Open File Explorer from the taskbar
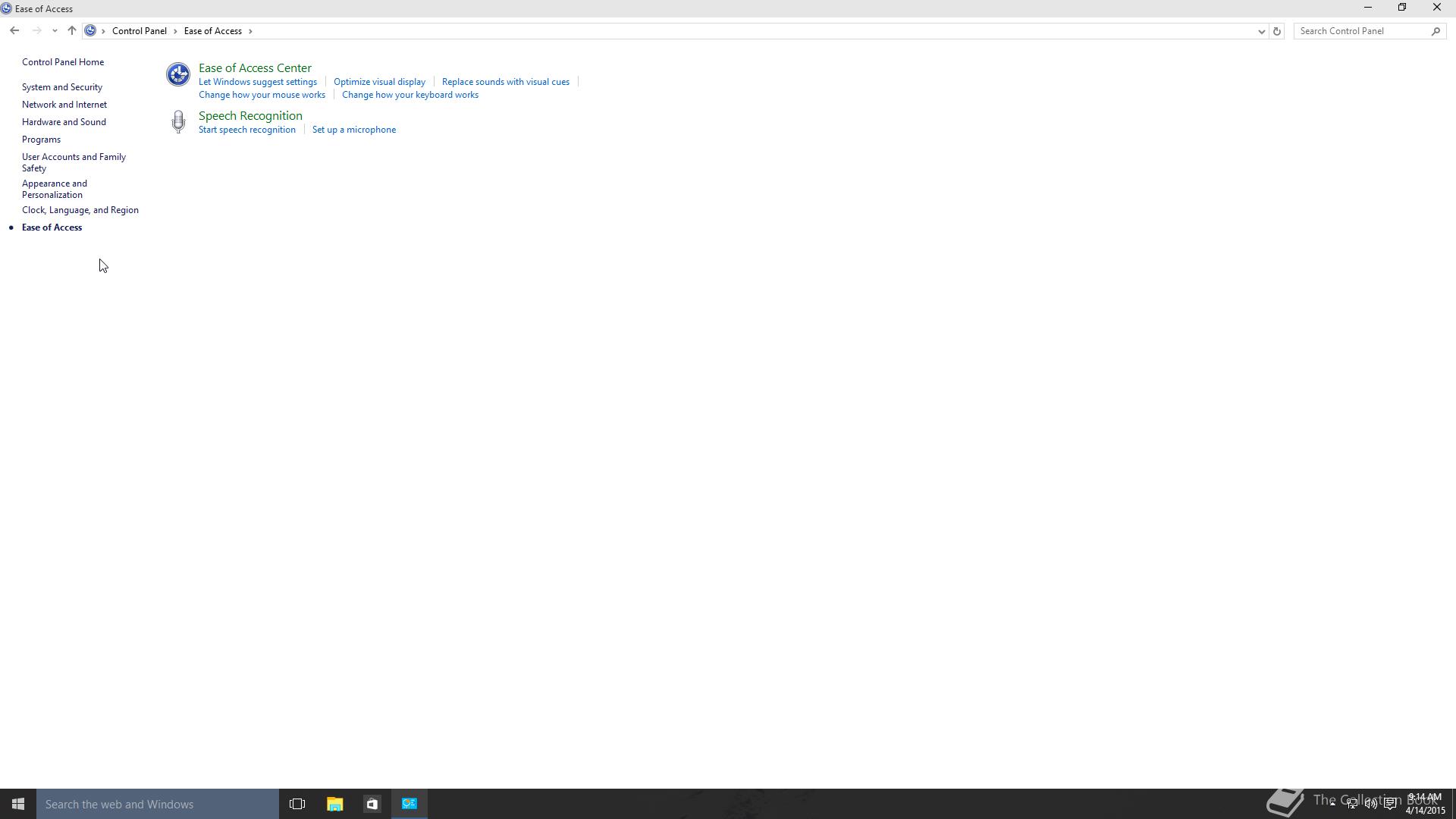Viewport: 1456px width, 819px height. pos(334,804)
